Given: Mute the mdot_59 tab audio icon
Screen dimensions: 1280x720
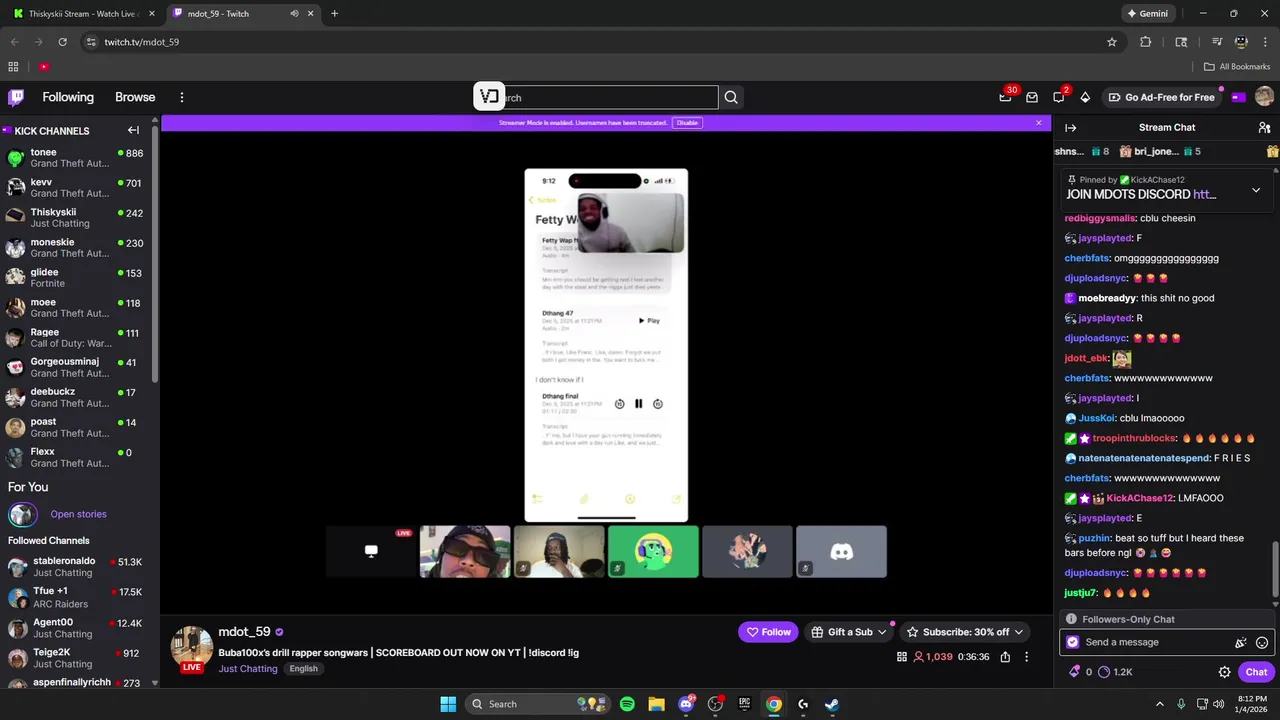Looking at the screenshot, I should point(294,14).
